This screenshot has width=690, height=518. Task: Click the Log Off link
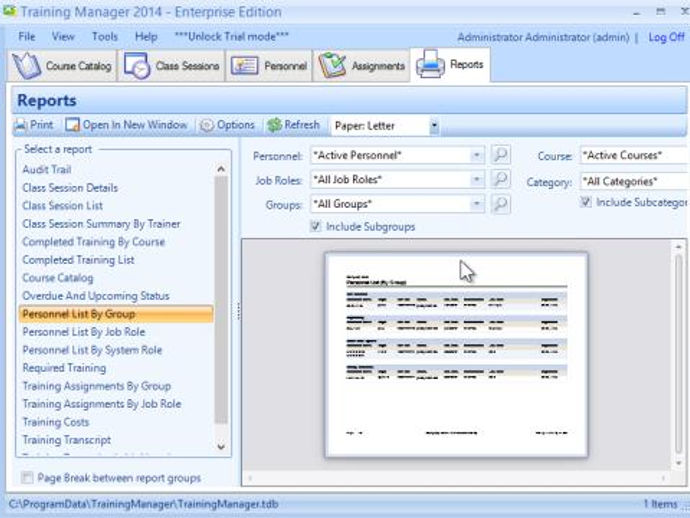[666, 37]
